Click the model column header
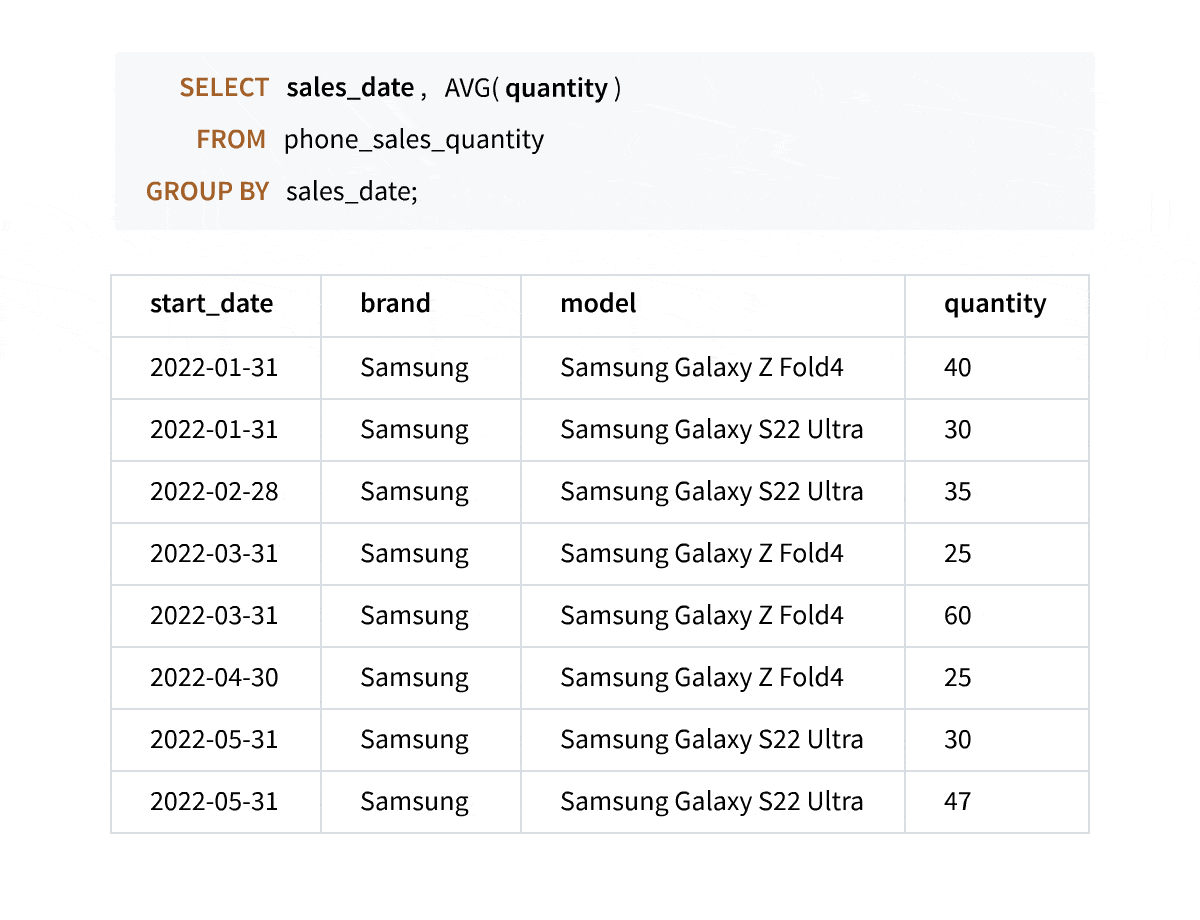The width and height of the screenshot is (1200, 920). pyautogui.click(x=598, y=303)
